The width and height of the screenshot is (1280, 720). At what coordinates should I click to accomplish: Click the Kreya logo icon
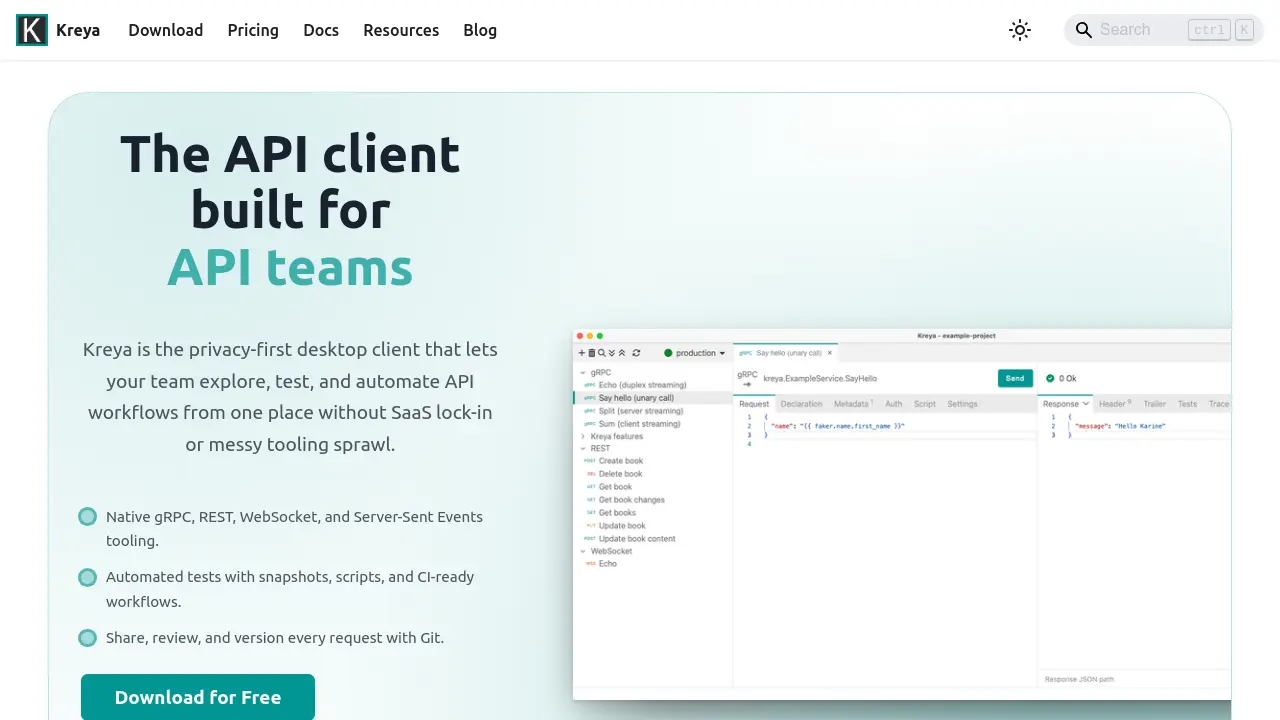click(32, 30)
